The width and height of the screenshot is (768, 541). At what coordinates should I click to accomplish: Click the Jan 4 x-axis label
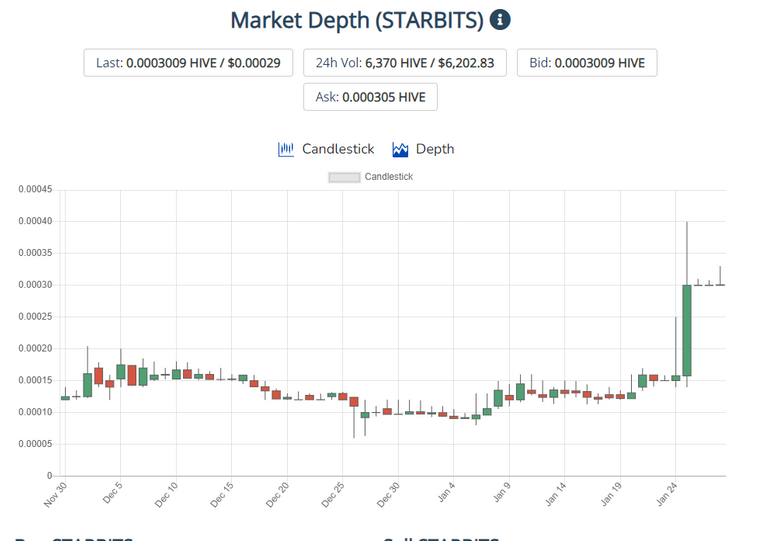446,492
